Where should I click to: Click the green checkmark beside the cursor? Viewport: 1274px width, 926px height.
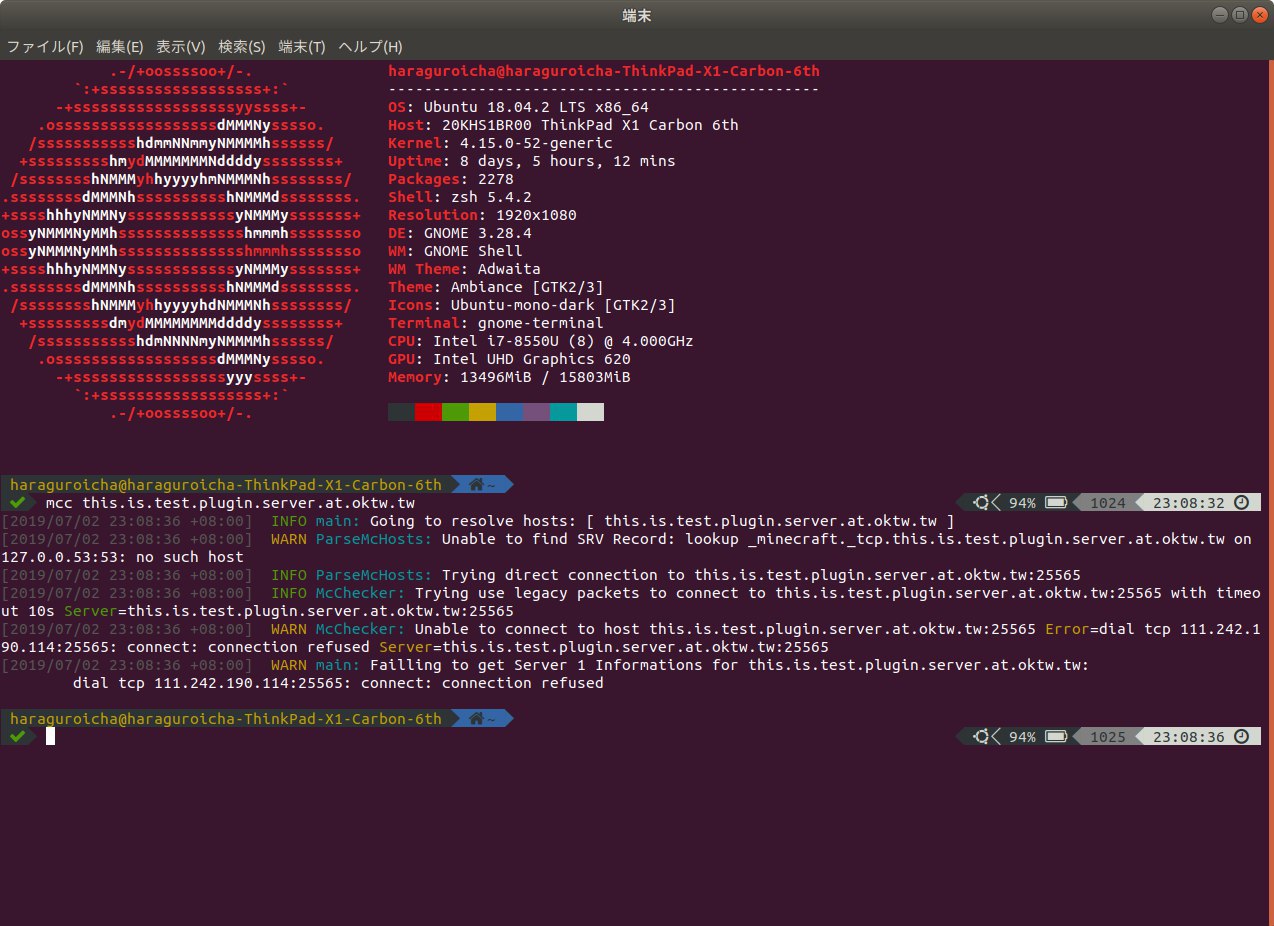pos(17,736)
